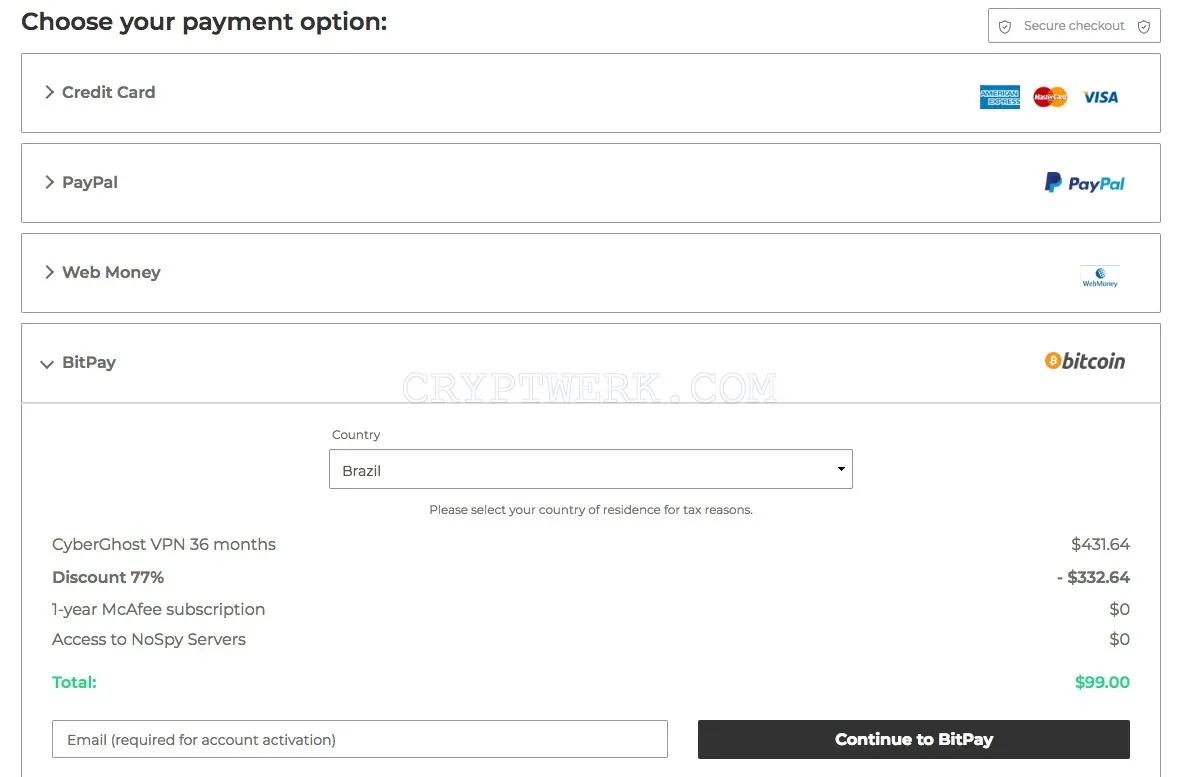Select the Web Money payment option label
This screenshot has width=1180, height=777.
coord(111,272)
